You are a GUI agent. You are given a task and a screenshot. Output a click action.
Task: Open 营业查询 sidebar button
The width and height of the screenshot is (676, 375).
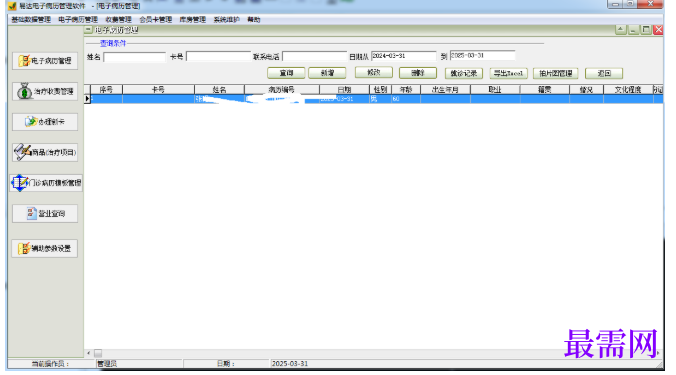pyautogui.click(x=45, y=213)
